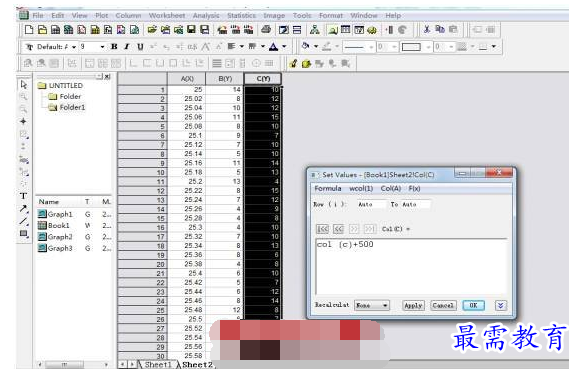Click the Apply button

coord(413,305)
